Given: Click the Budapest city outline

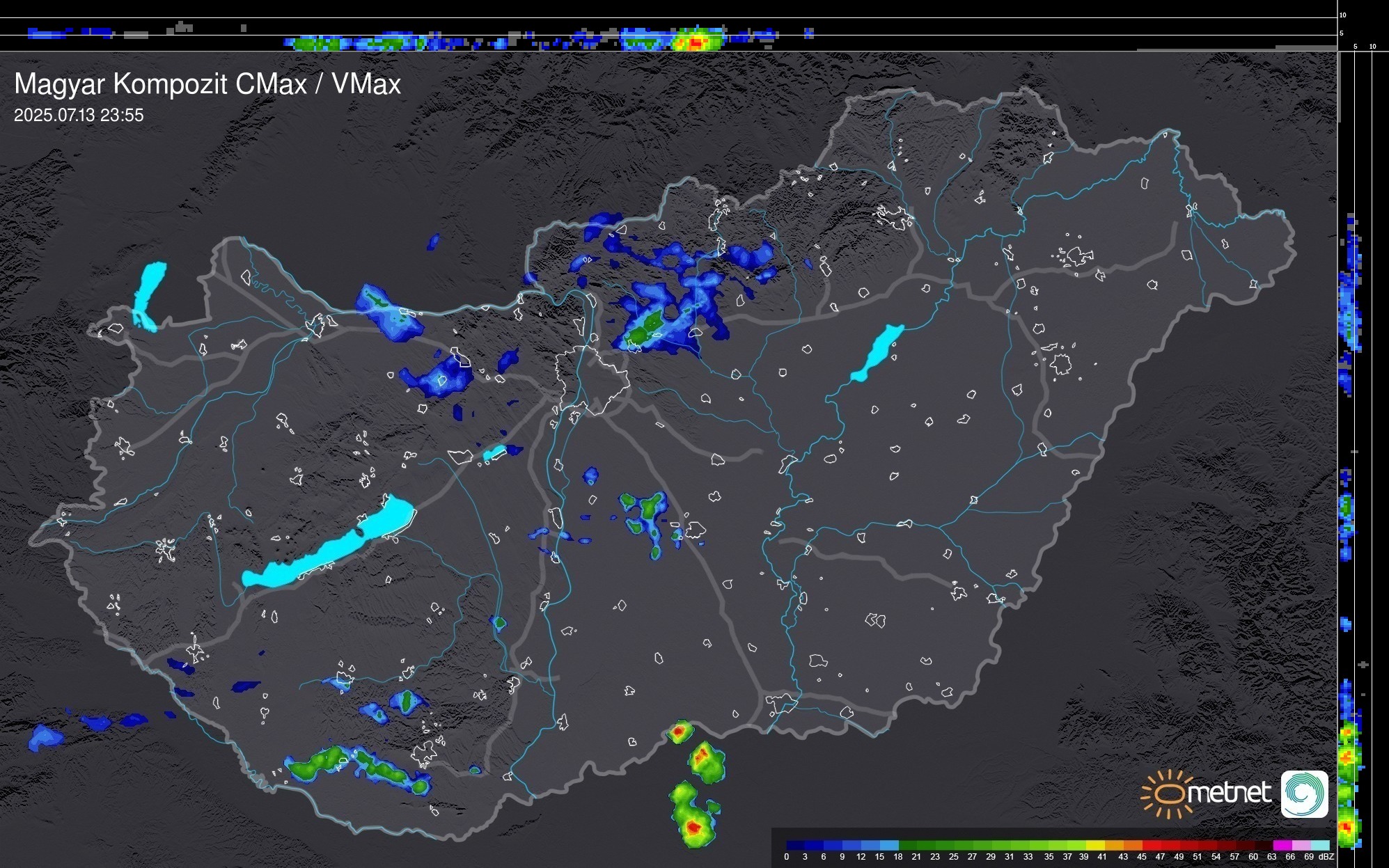Looking at the screenshot, I should point(592,380).
